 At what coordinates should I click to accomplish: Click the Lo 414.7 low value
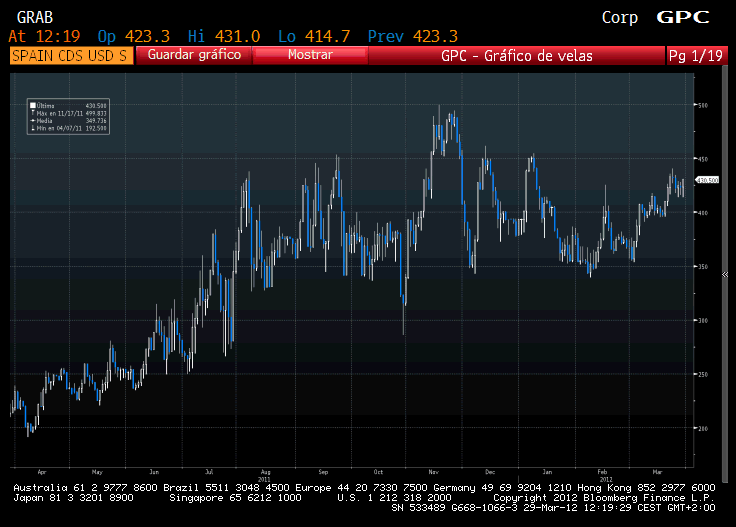[314, 36]
